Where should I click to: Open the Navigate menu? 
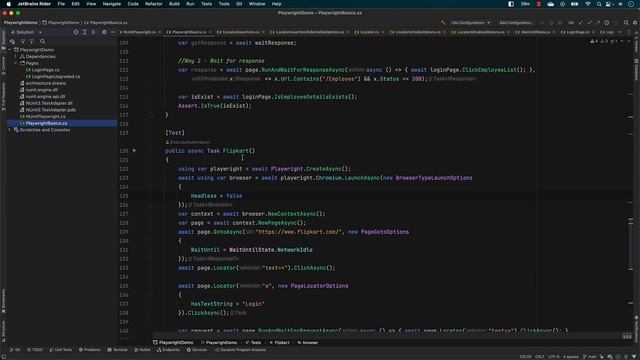tap(111, 4)
